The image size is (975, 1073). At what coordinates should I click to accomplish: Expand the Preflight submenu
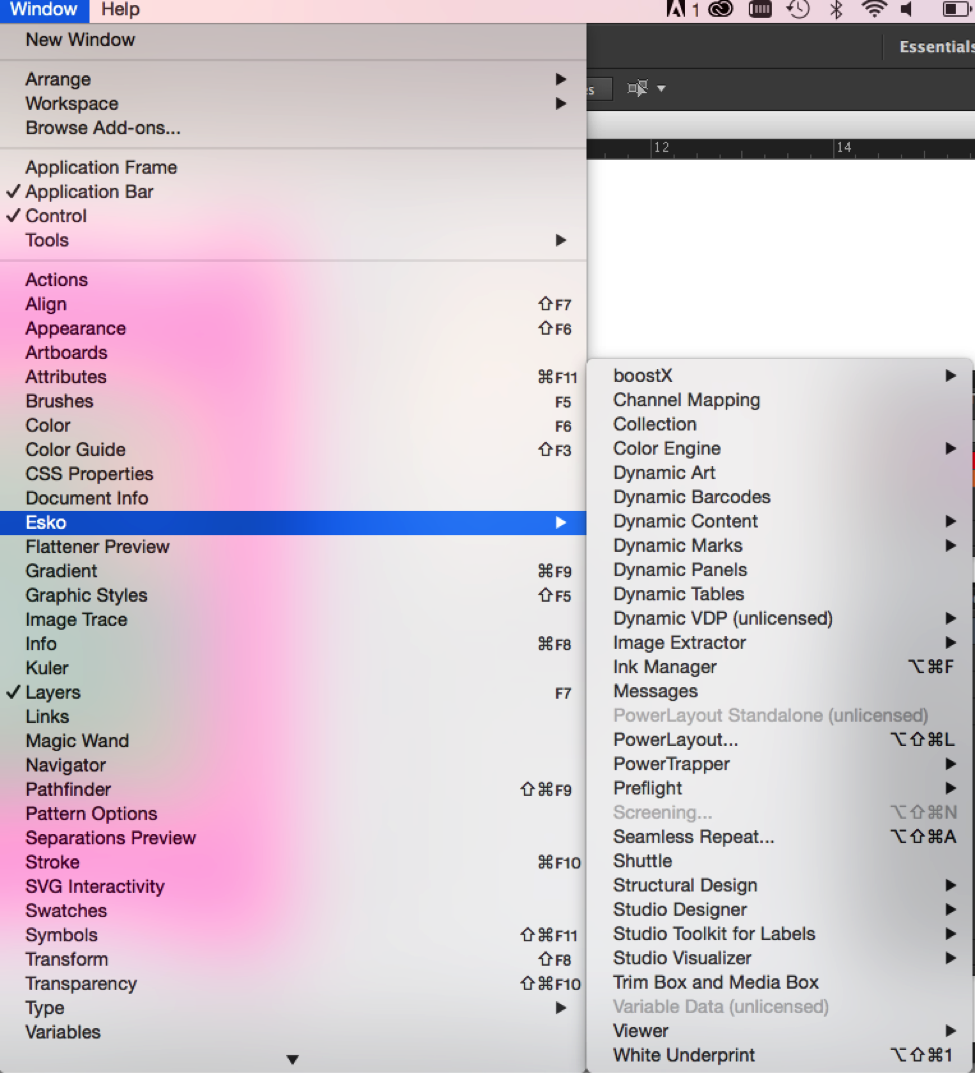click(x=780, y=788)
